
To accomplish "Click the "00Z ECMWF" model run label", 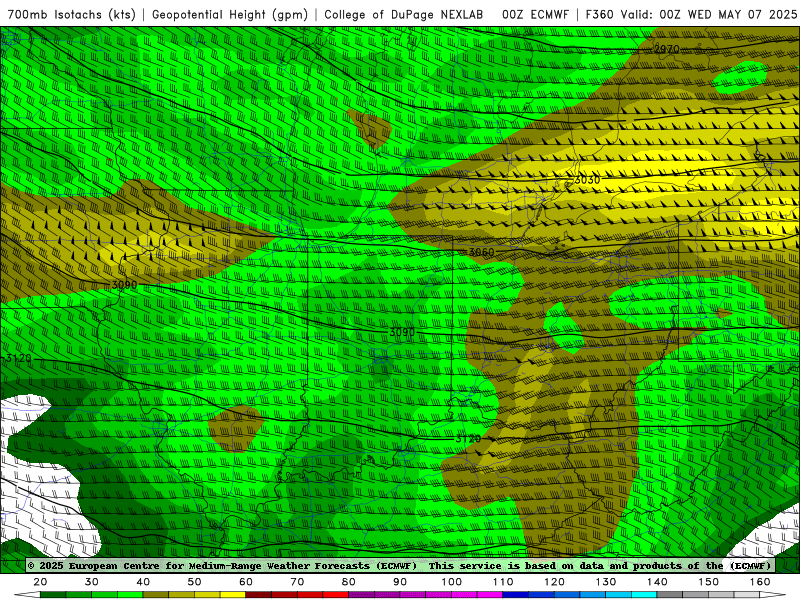I will coord(535,15).
